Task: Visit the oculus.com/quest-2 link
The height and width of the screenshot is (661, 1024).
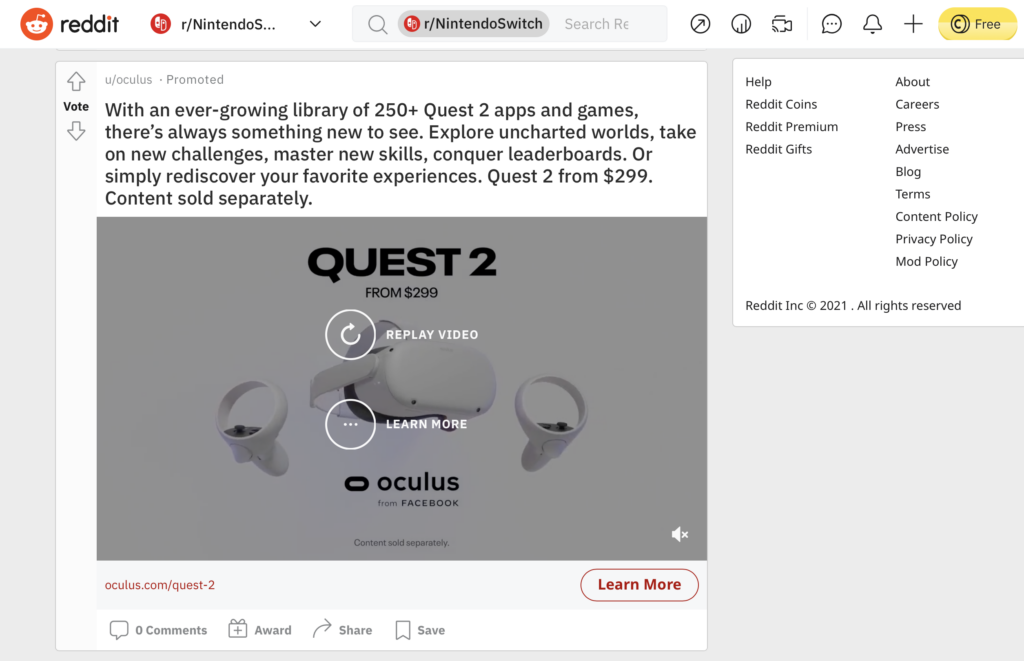Action: point(160,585)
